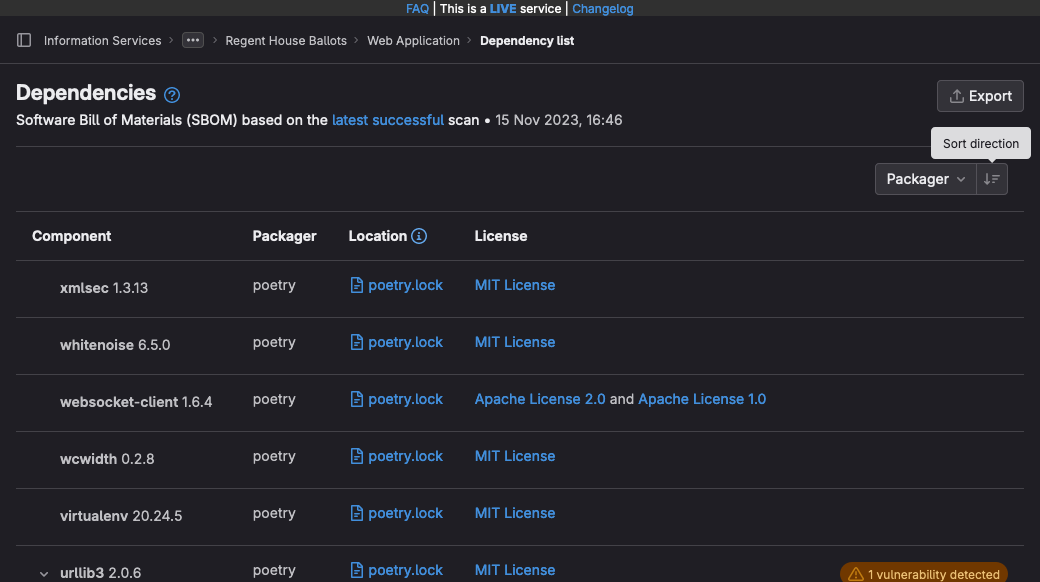The width and height of the screenshot is (1040, 582).
Task: Click the urllib3 vulnerability warning badge
Action: (923, 574)
